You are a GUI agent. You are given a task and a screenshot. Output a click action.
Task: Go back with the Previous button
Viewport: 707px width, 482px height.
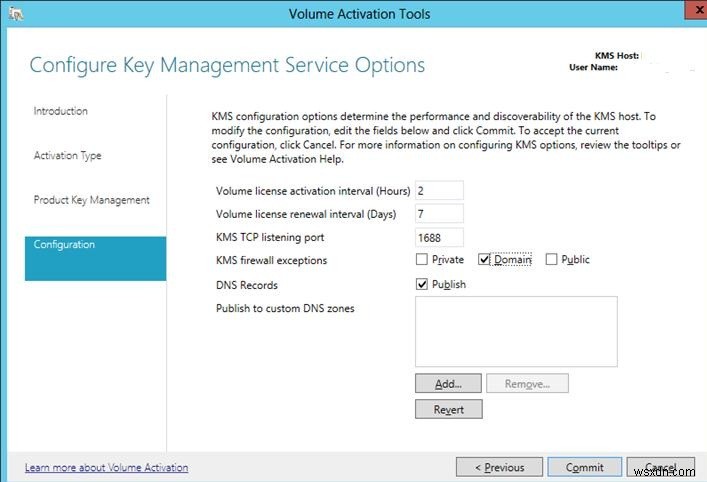tap(499, 467)
